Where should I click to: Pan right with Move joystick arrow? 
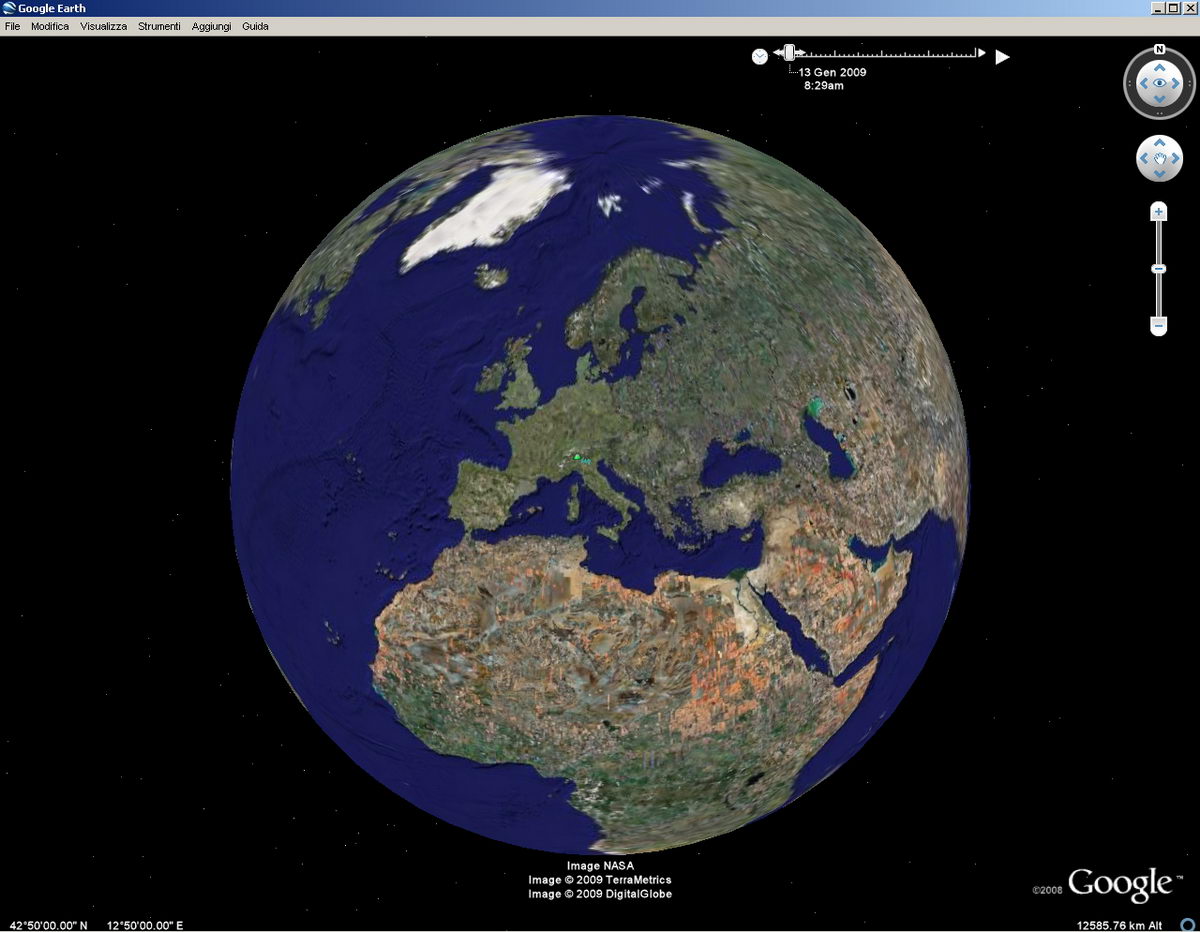tap(1174, 159)
